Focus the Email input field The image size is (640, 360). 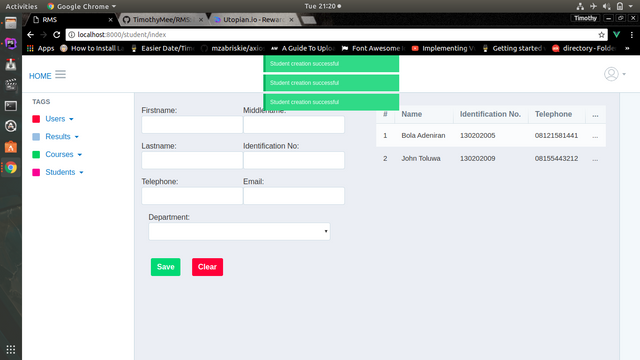pos(294,196)
